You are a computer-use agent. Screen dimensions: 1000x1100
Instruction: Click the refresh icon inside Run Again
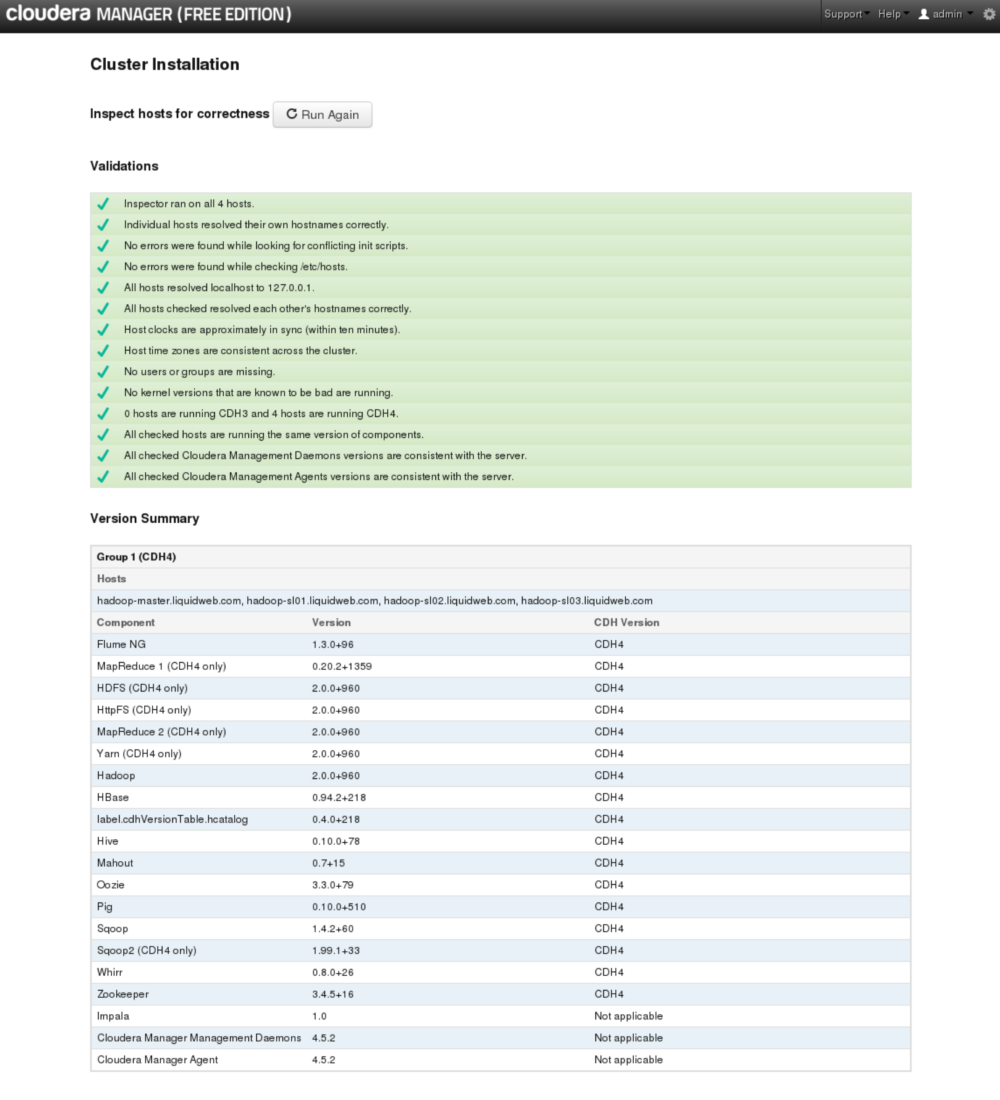tap(292, 114)
